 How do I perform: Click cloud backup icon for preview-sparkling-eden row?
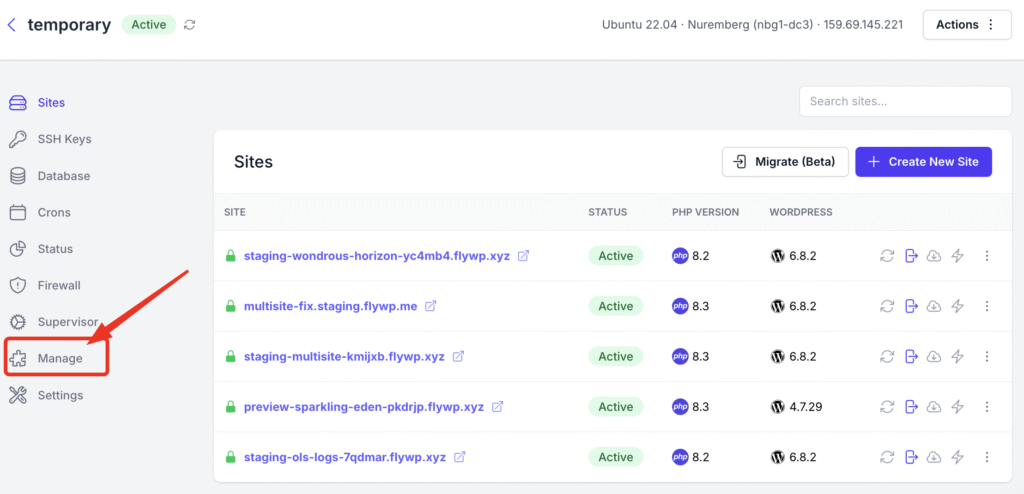(x=934, y=407)
